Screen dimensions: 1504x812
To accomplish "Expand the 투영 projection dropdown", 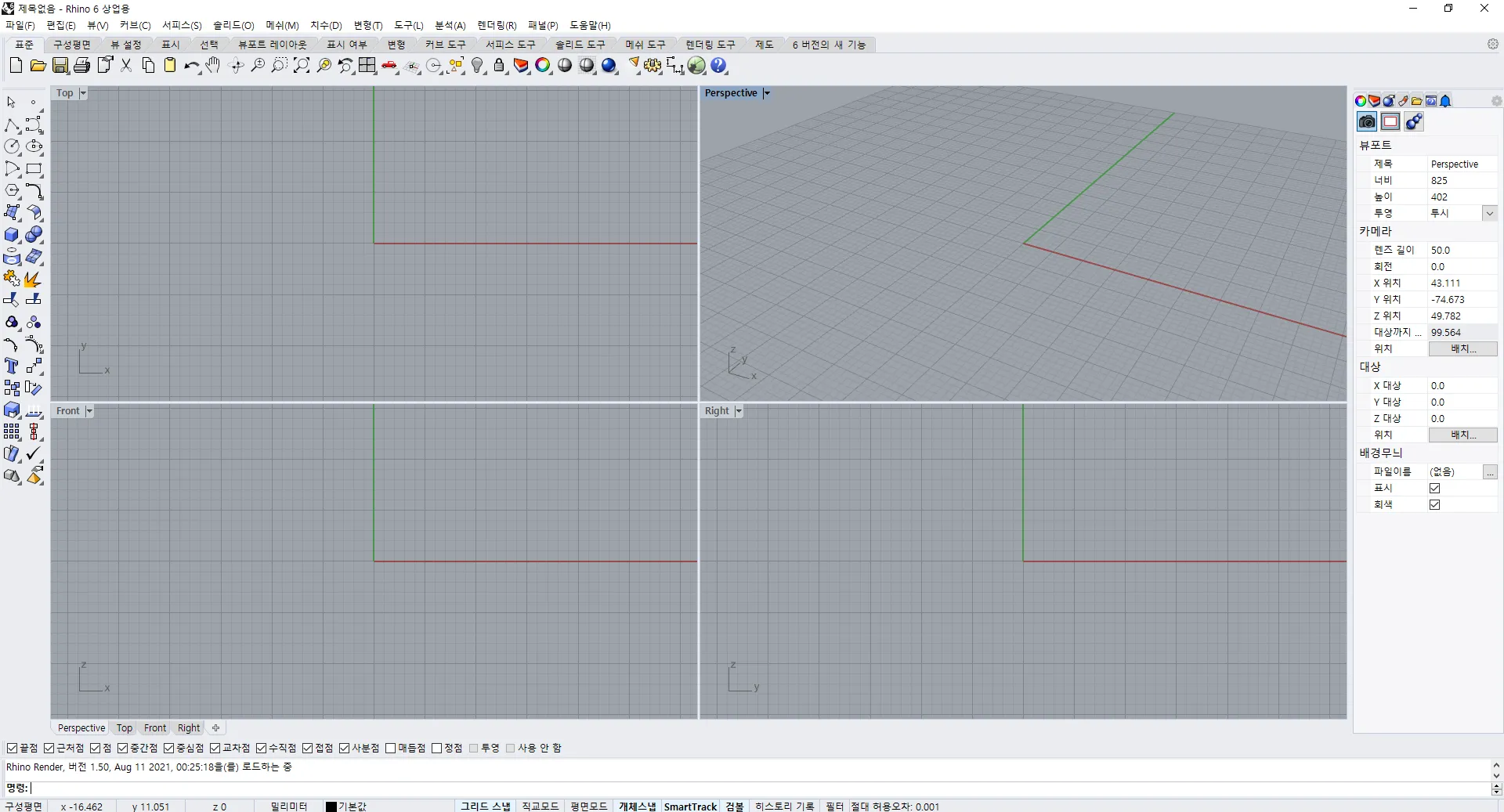I will [x=1489, y=213].
